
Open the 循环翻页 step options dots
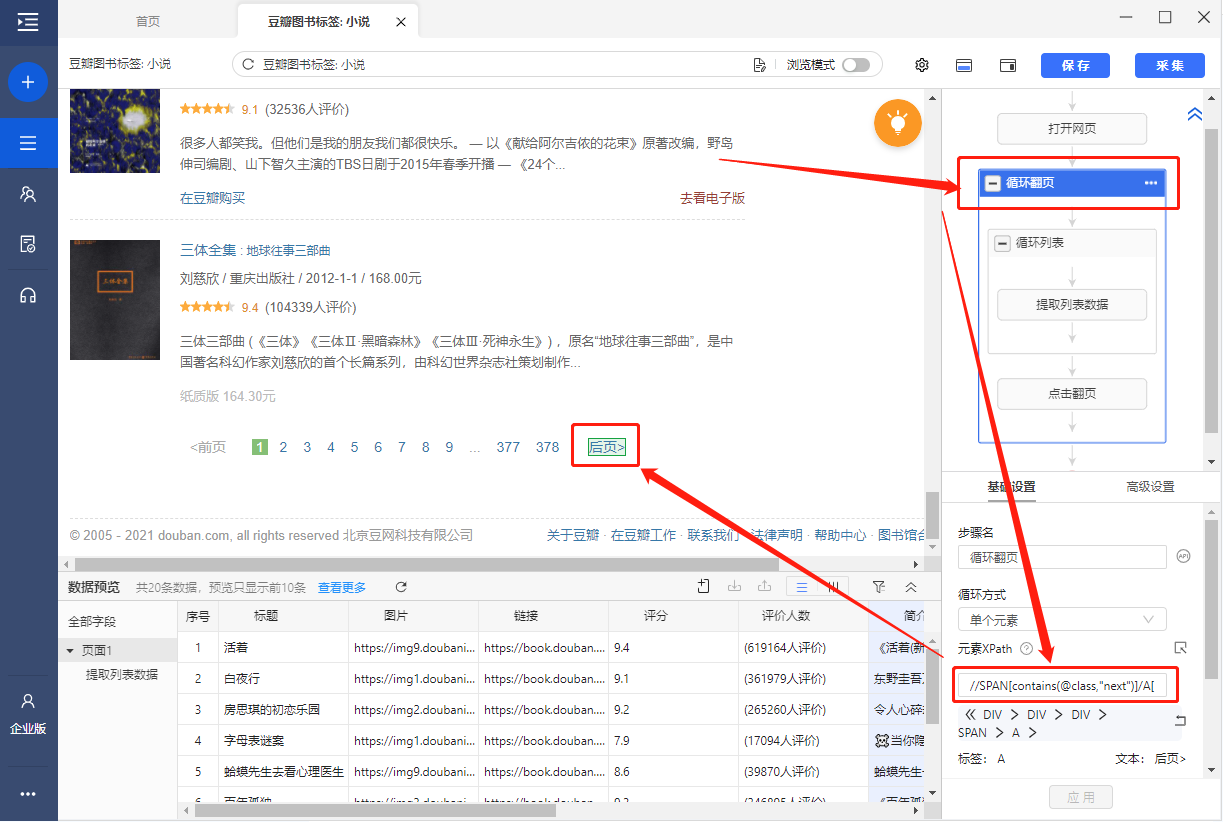point(1151,183)
